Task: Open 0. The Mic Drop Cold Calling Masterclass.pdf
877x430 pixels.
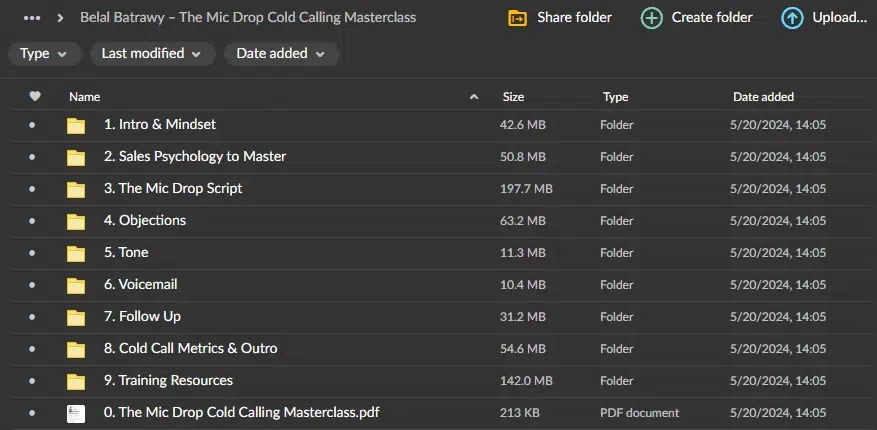Action: (242, 413)
